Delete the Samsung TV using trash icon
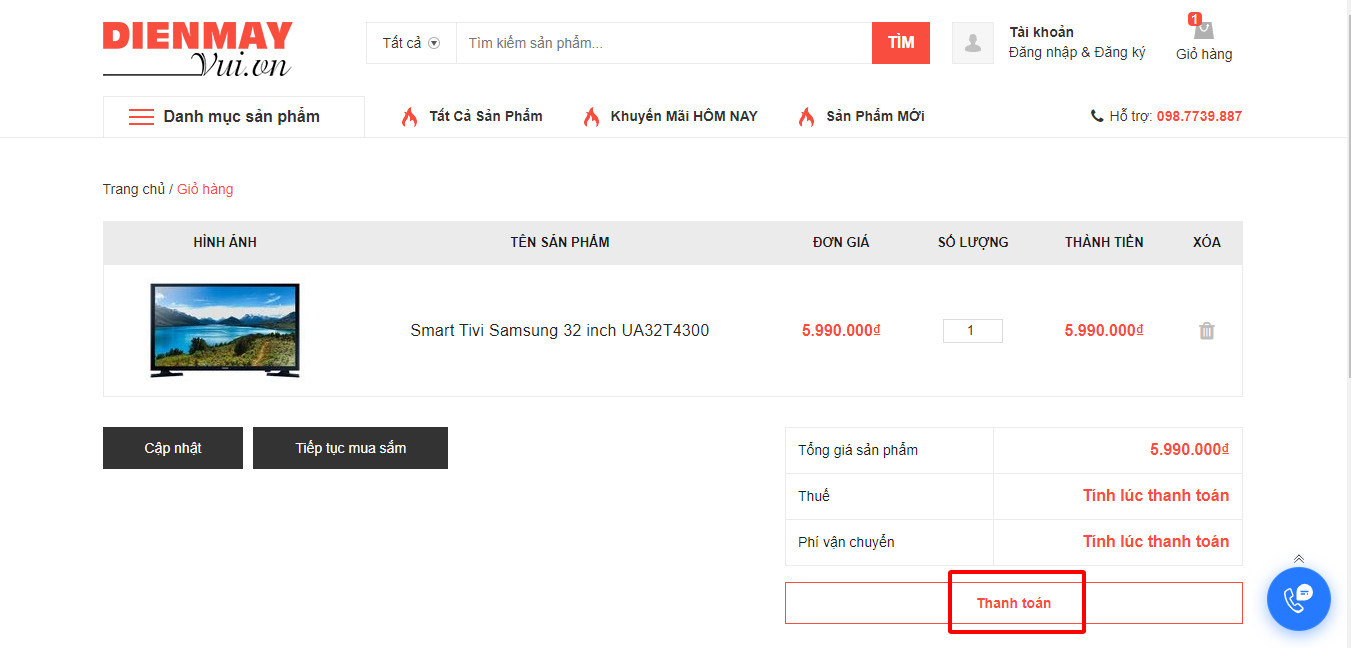 coord(1207,331)
